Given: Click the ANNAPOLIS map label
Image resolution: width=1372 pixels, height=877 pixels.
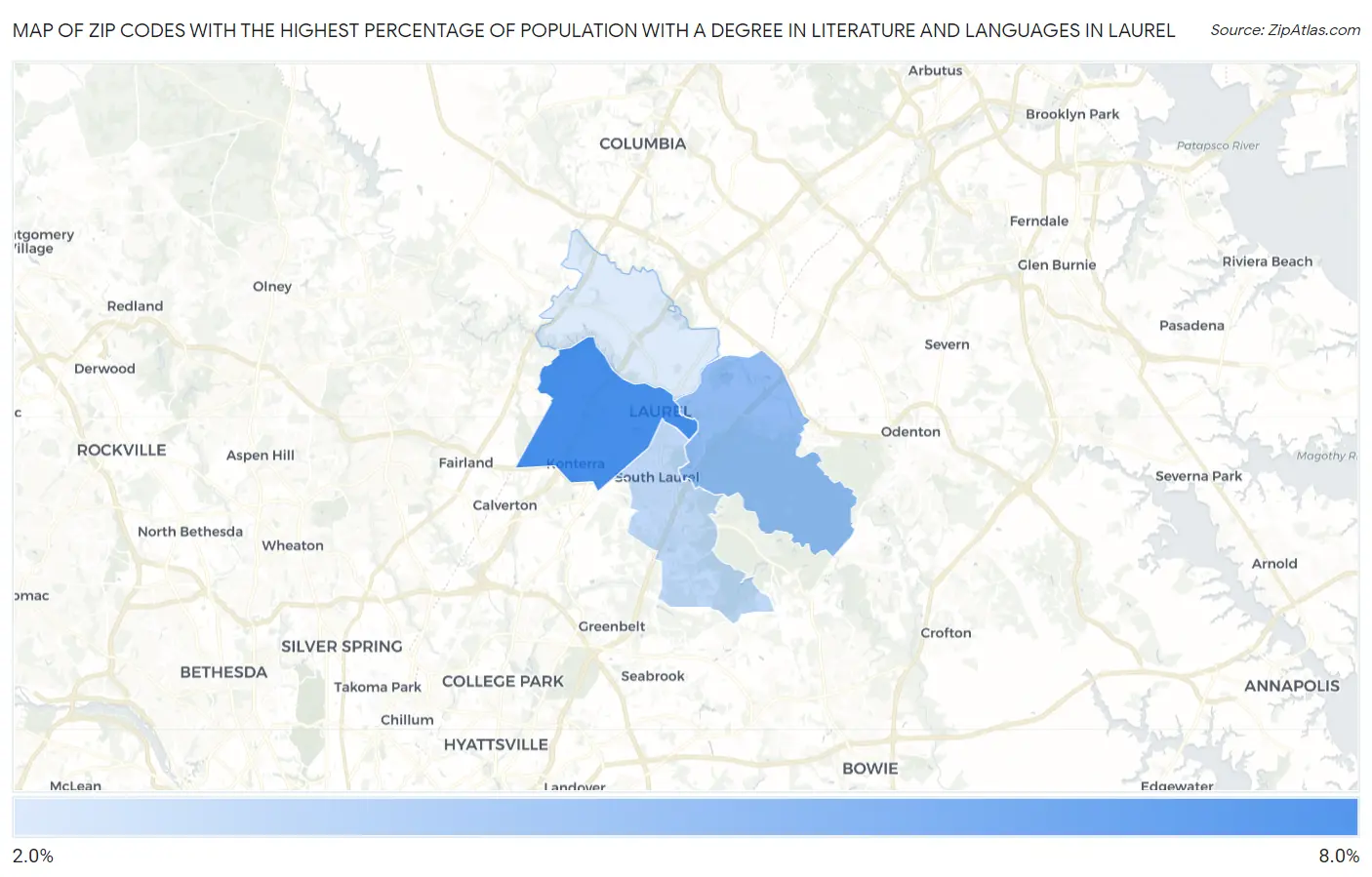Looking at the screenshot, I should coord(1292,686).
